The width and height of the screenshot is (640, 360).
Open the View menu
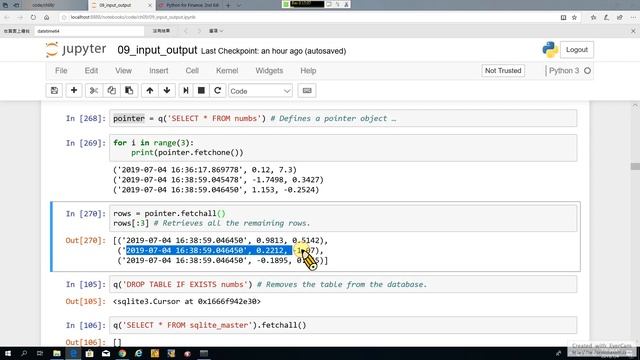[123, 71]
